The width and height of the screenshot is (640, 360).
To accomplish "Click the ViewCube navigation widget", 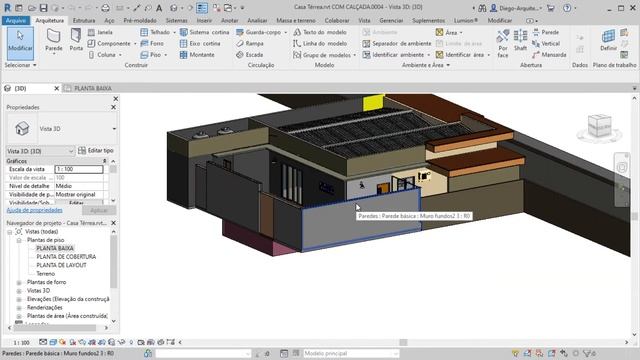I will tap(599, 127).
